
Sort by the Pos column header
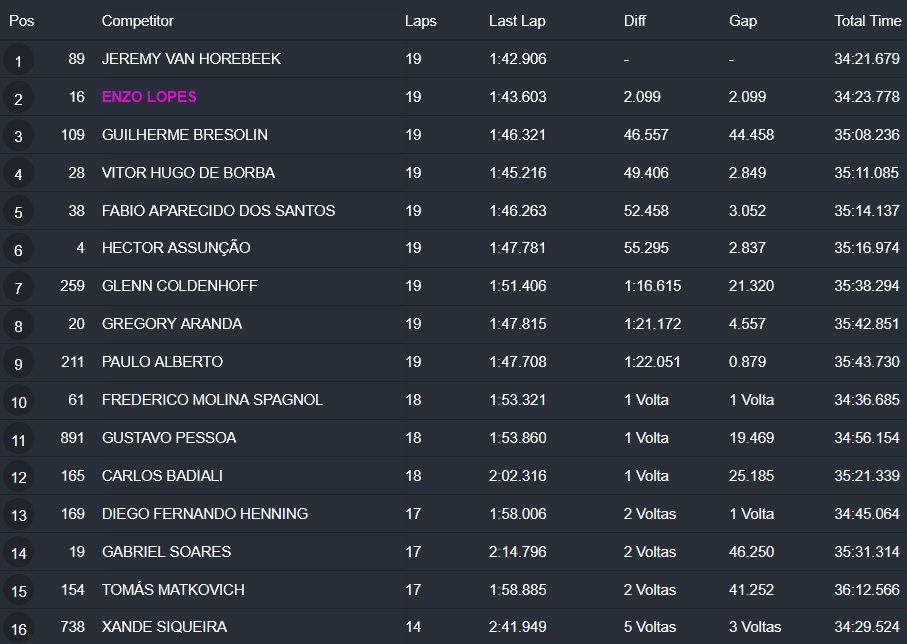(21, 21)
